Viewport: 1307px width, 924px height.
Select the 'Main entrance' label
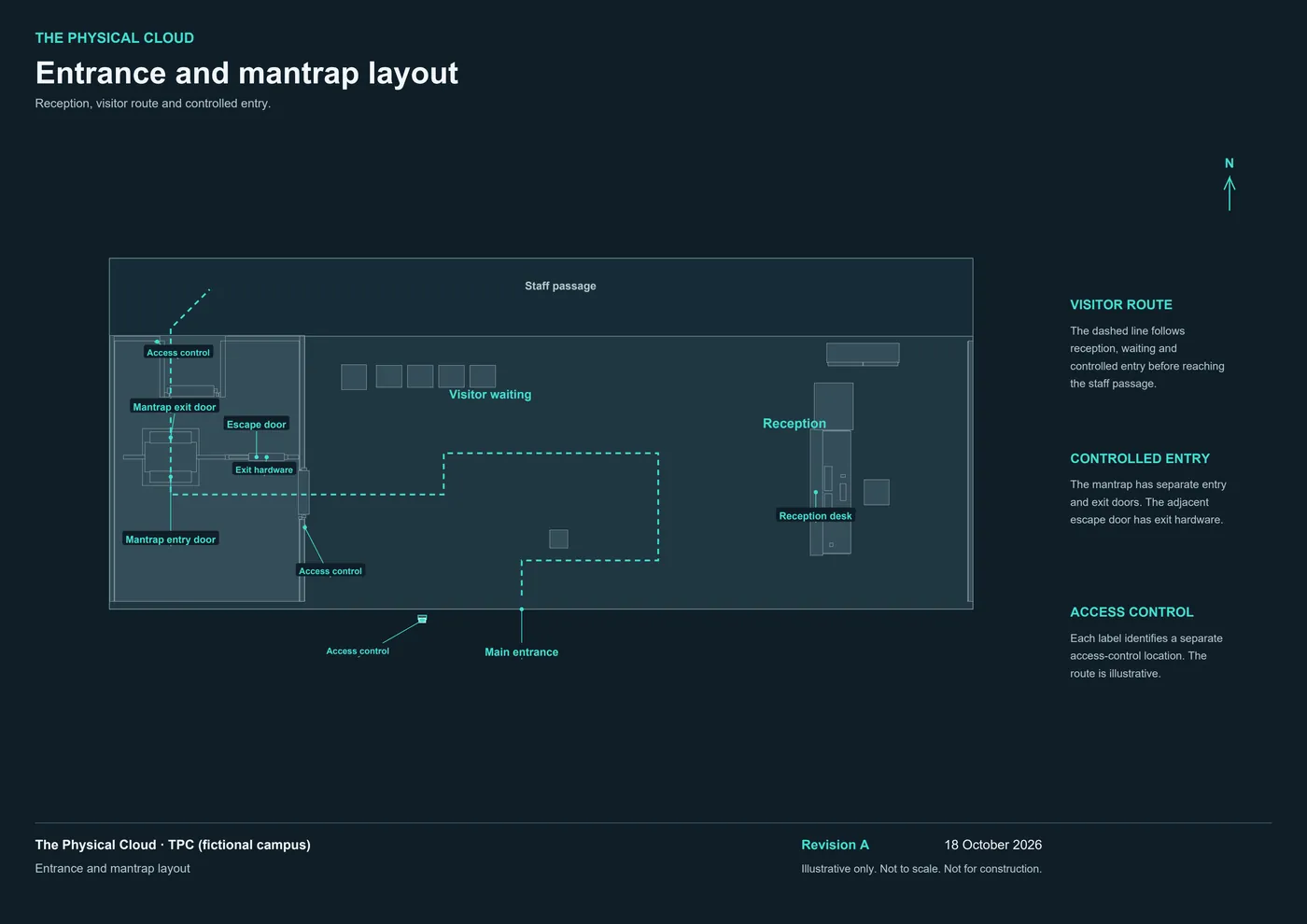pos(522,652)
